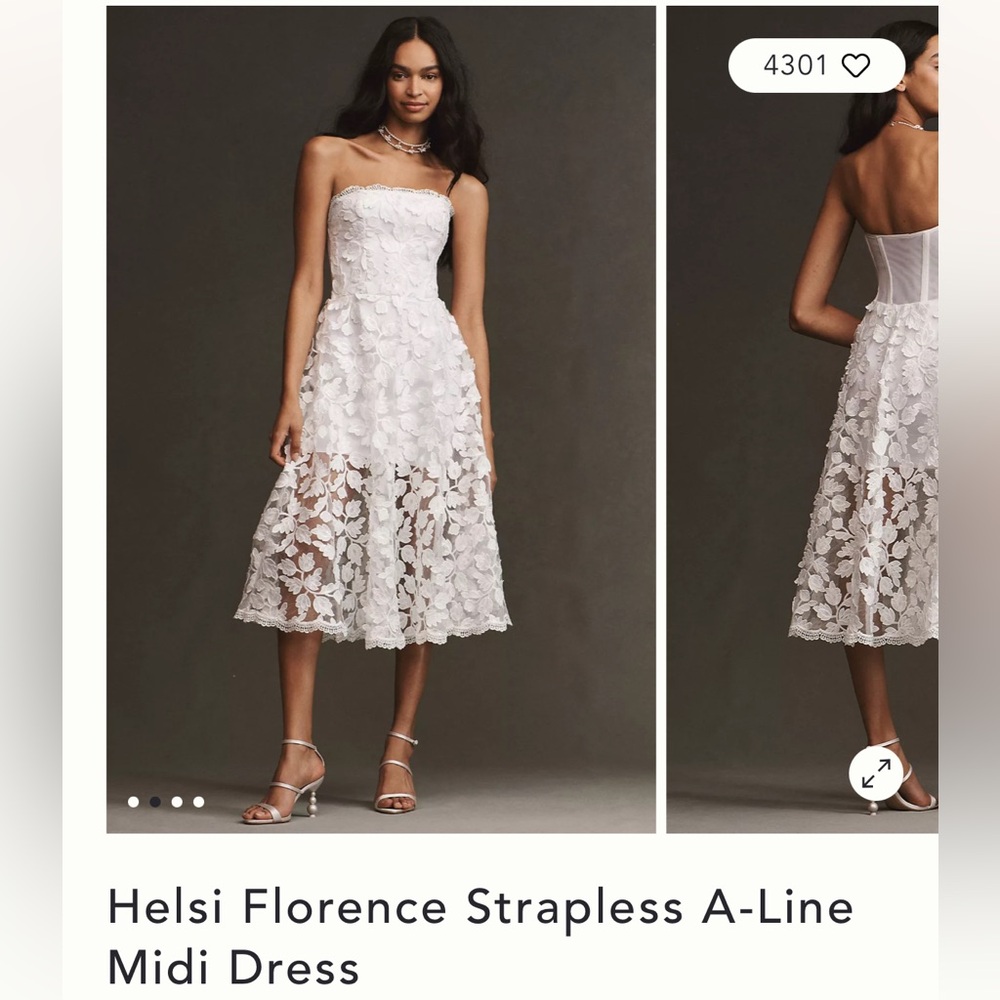Select the first carousel pagination dot
The width and height of the screenshot is (1000, 1000).
(x=132, y=802)
